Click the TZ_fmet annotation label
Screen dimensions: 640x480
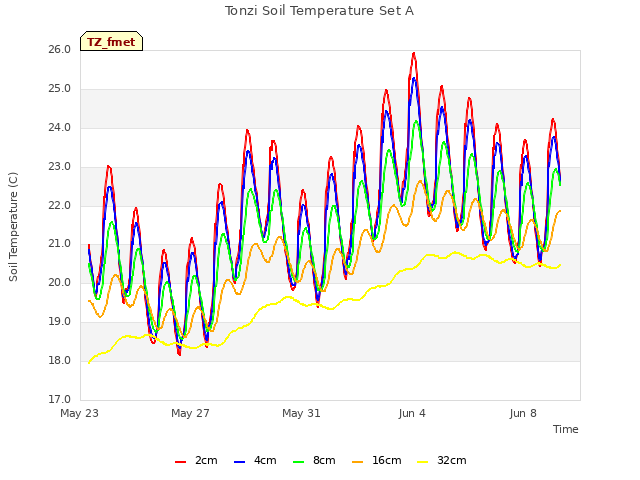(111, 42)
